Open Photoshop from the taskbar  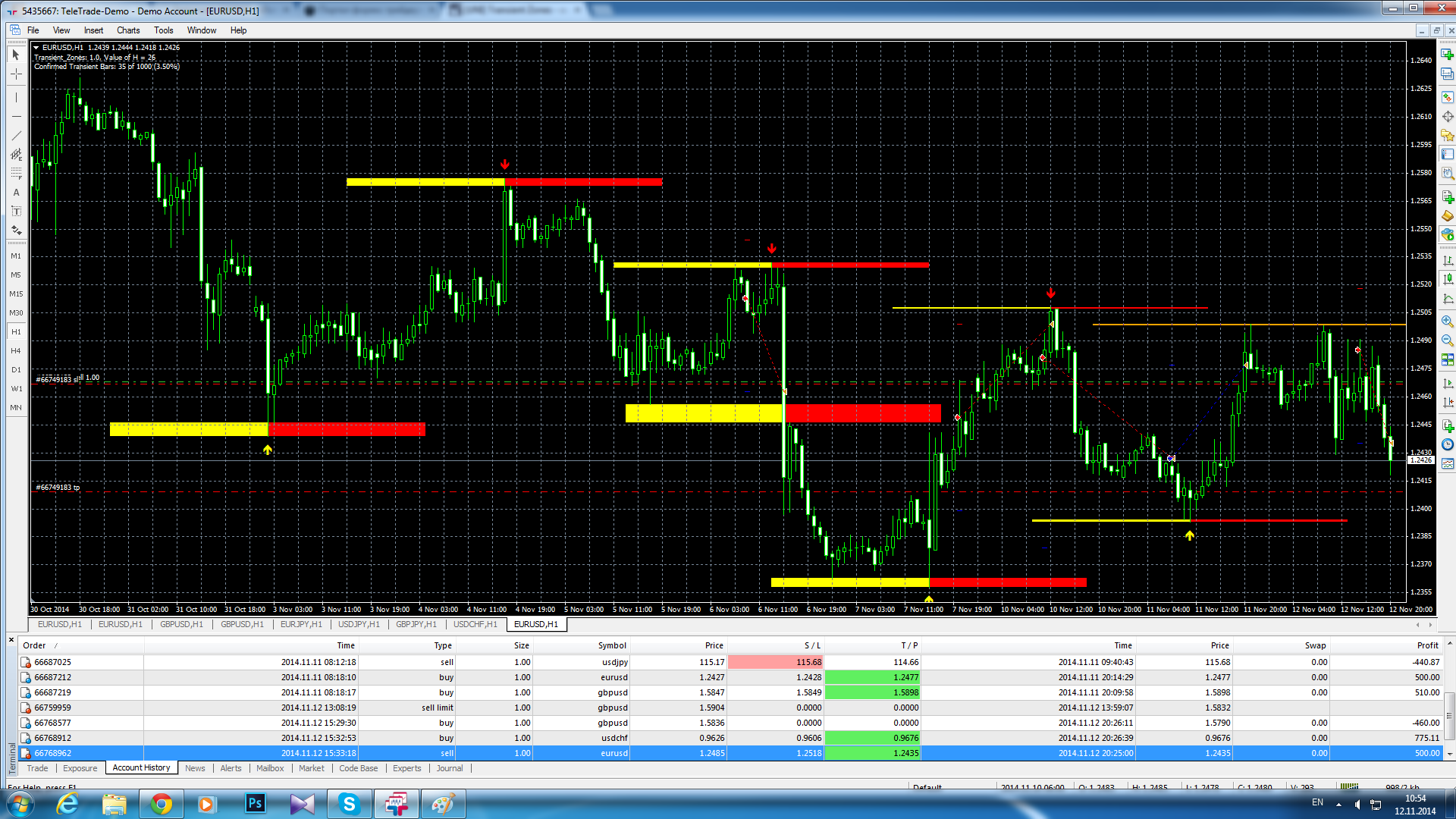[255, 804]
